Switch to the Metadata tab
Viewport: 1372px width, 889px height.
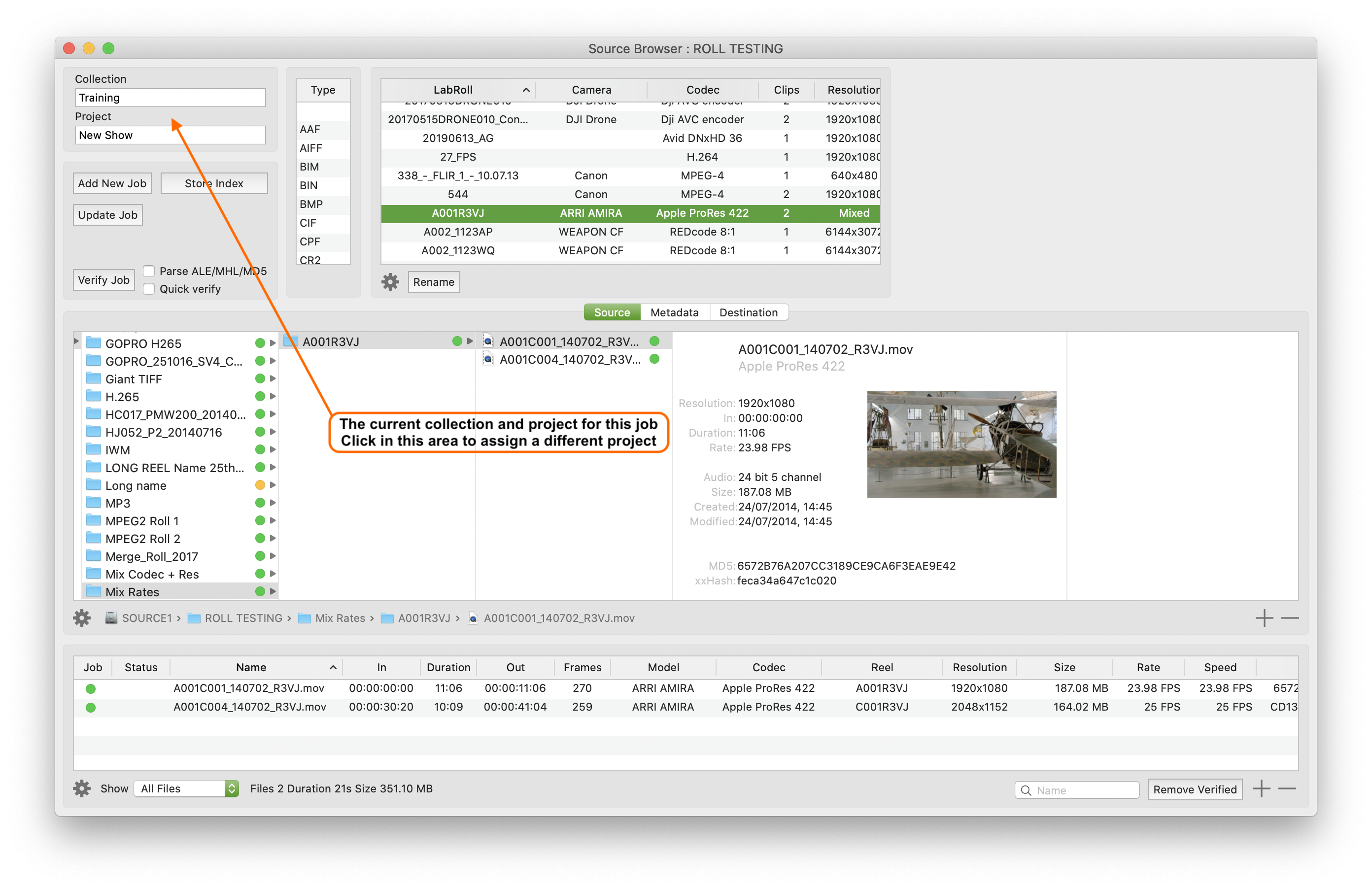675,312
